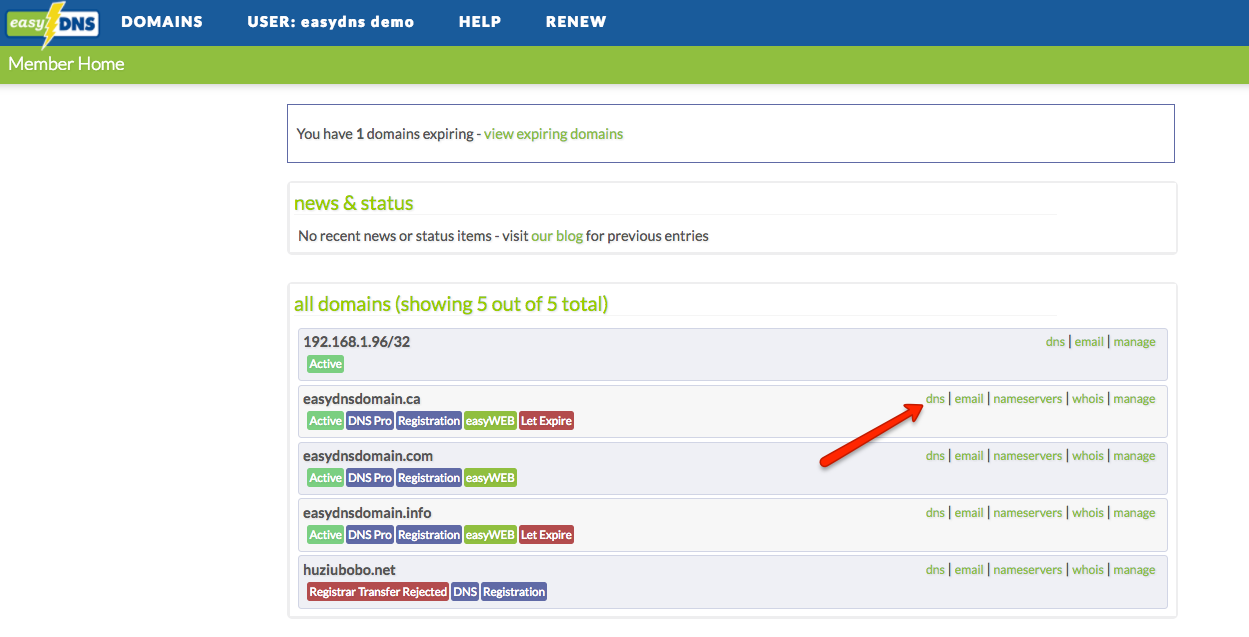
Task: Visit the our blog link
Action: pyautogui.click(x=557, y=236)
